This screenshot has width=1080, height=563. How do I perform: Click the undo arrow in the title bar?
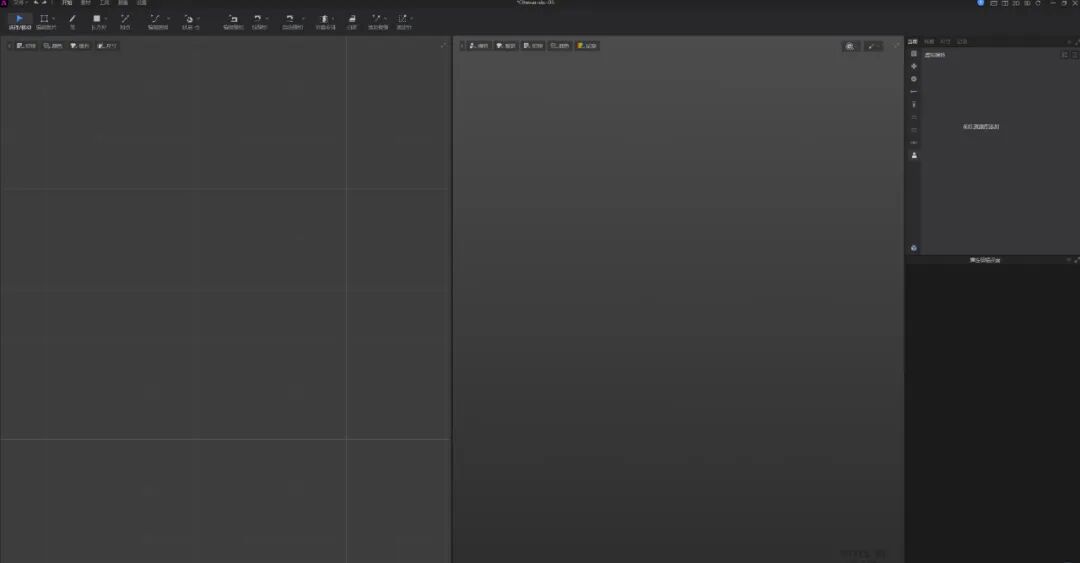(x=36, y=3)
